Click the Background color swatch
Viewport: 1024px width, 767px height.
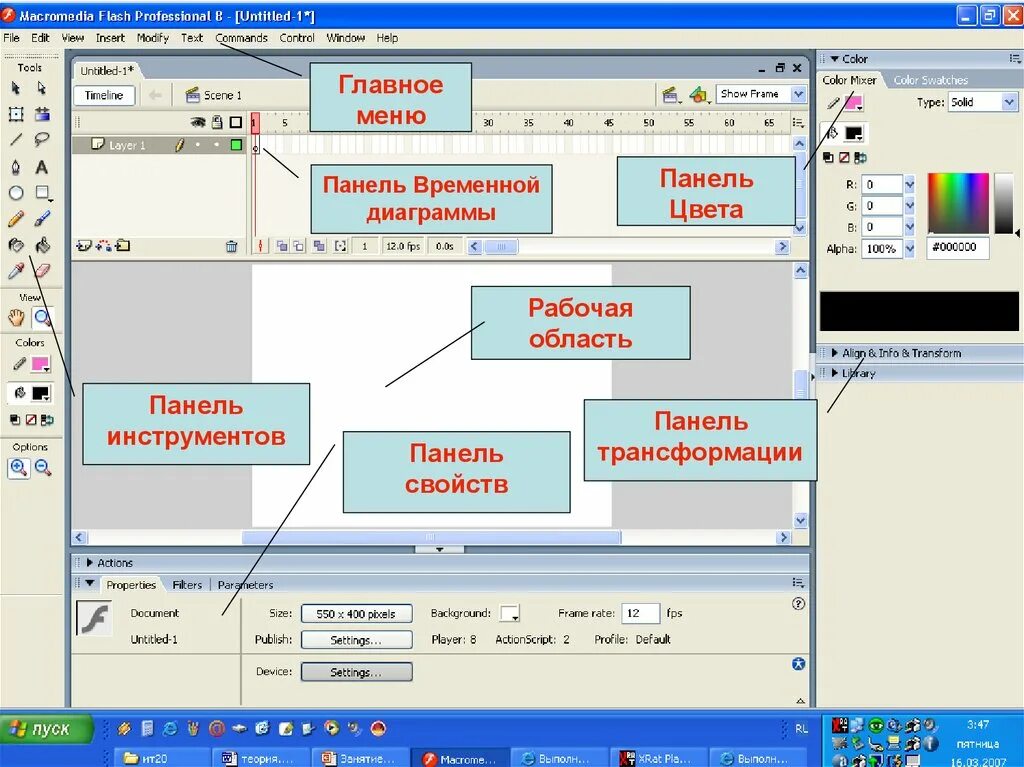tap(509, 613)
